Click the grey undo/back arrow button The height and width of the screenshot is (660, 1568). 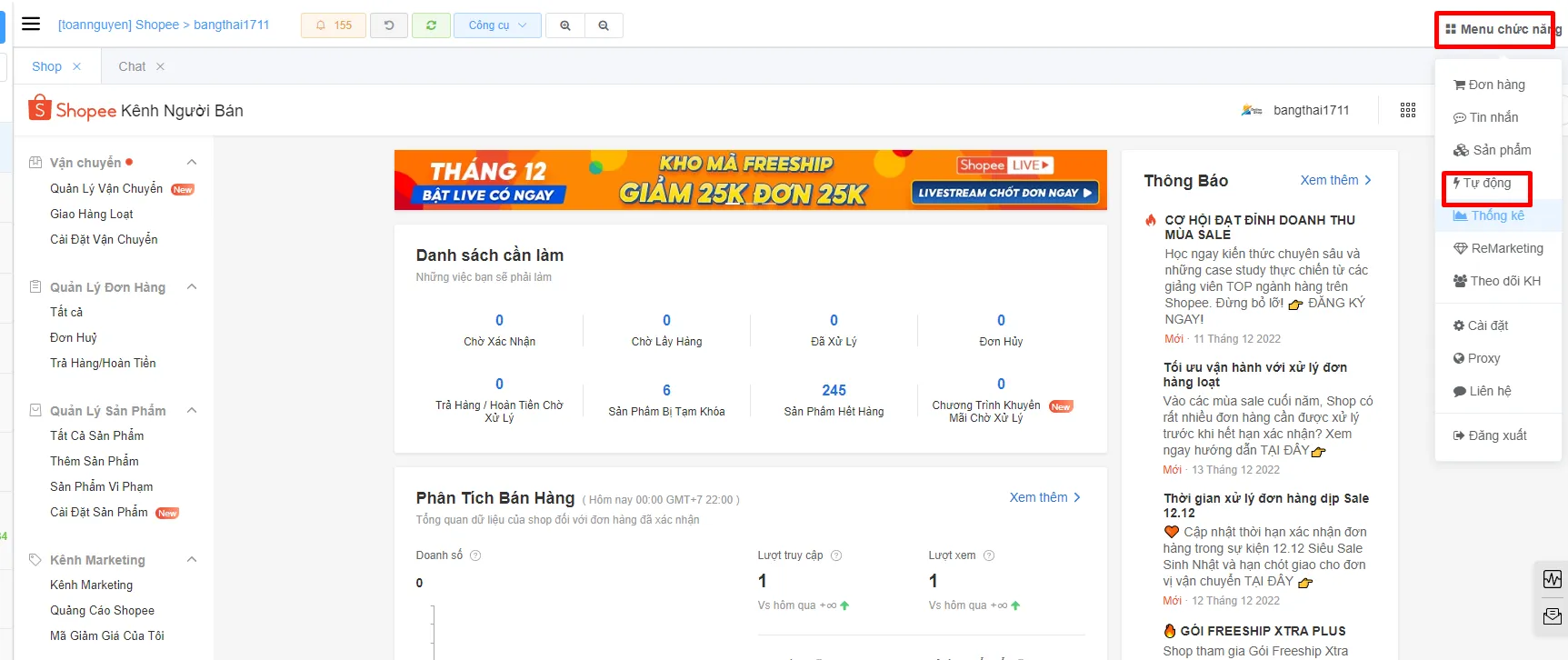[x=389, y=25]
